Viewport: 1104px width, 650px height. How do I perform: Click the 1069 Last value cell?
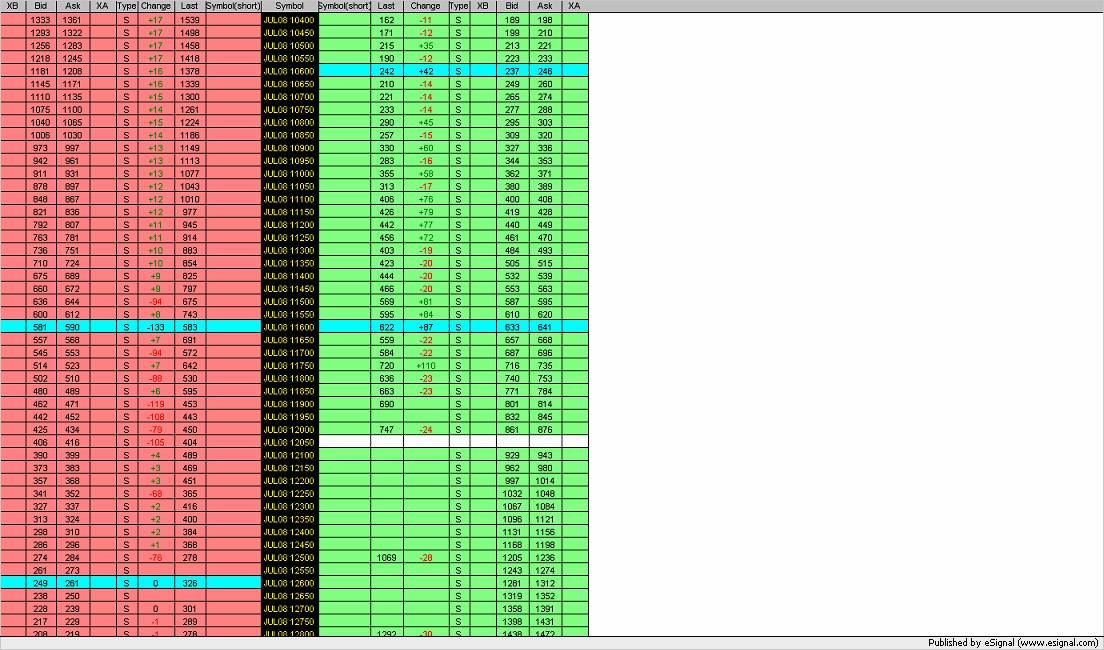pos(386,557)
